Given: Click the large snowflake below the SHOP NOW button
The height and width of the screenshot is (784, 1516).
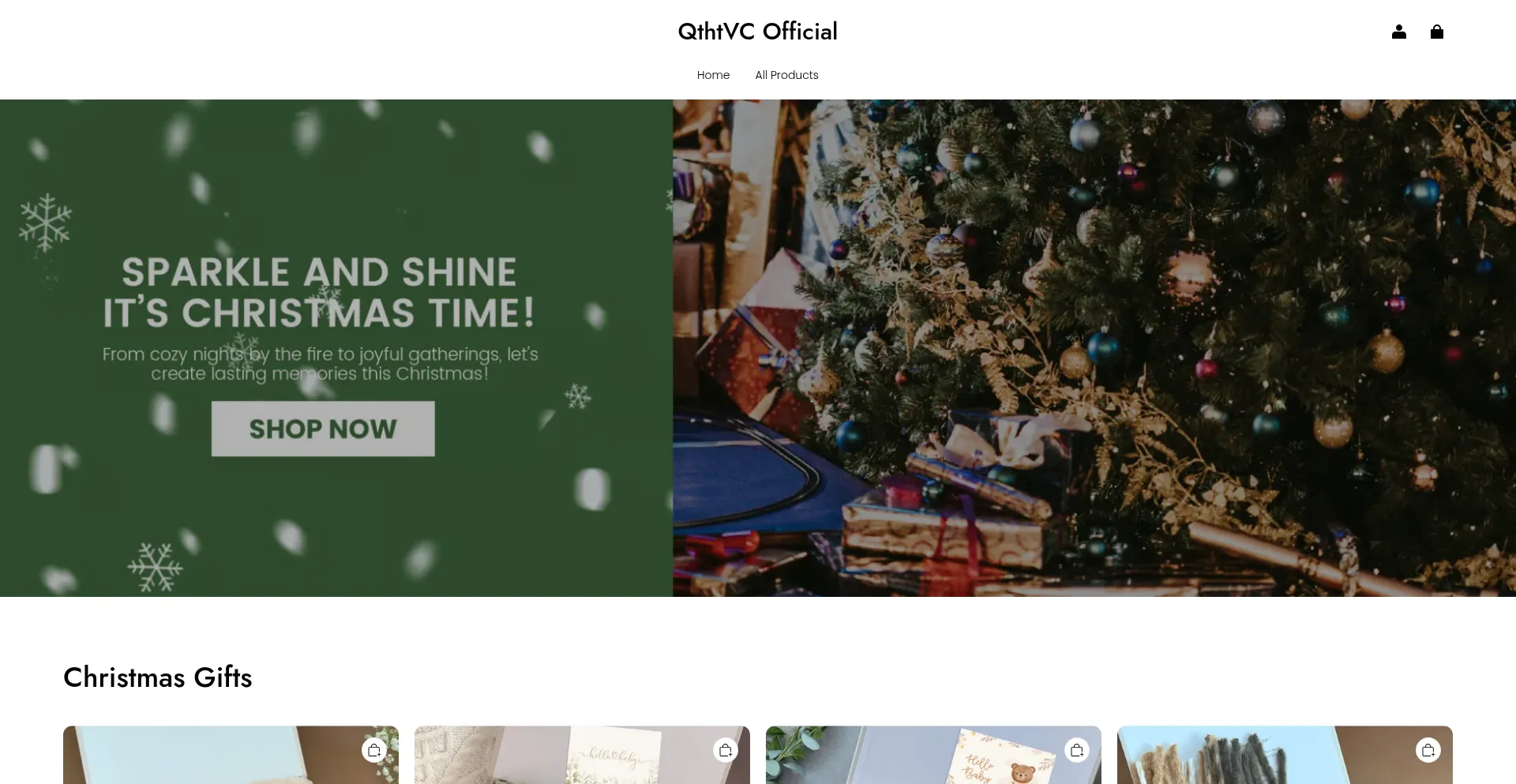Looking at the screenshot, I should coord(156,567).
